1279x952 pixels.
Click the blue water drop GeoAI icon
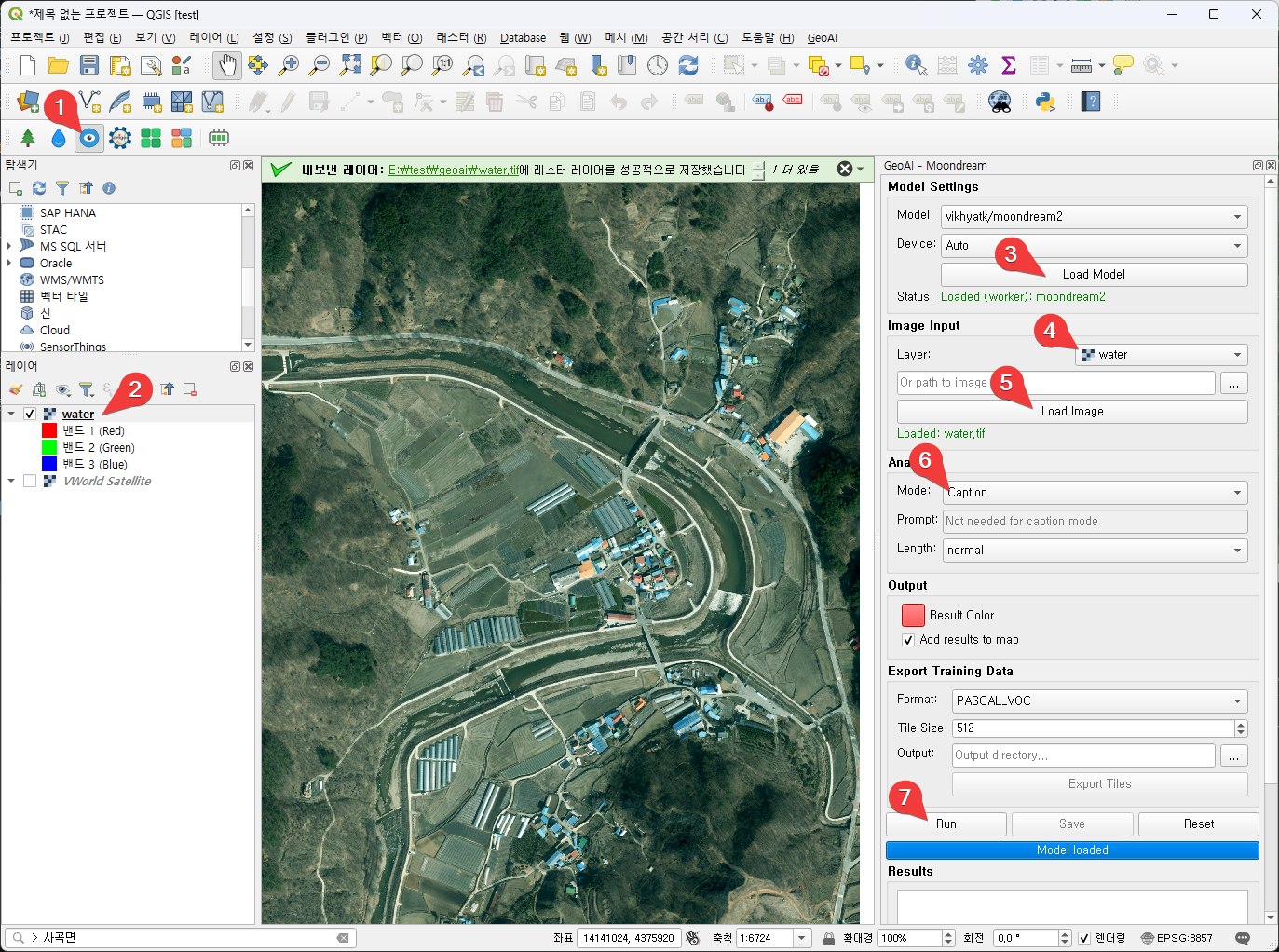pyautogui.click(x=59, y=138)
